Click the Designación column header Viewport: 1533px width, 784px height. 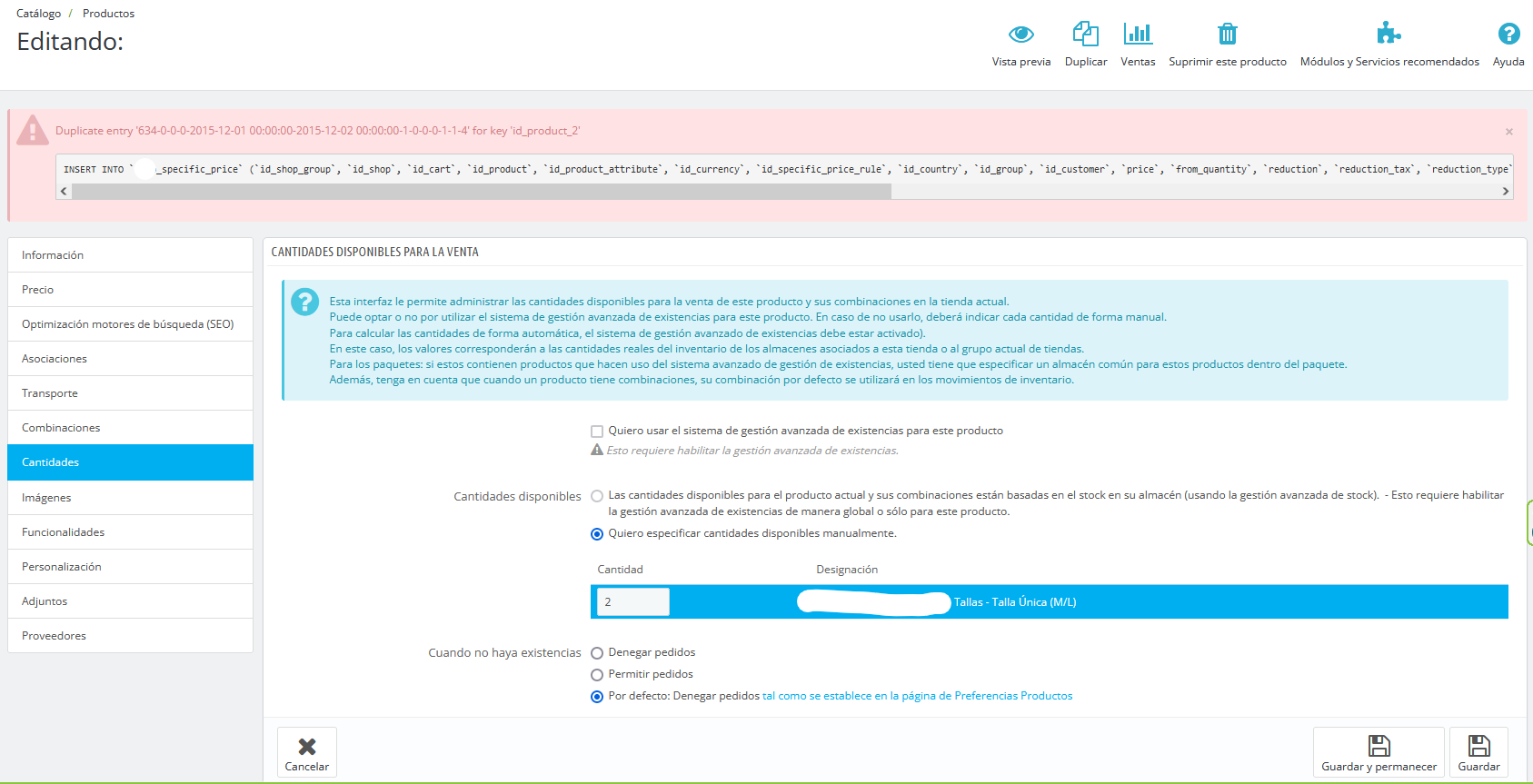pos(847,570)
